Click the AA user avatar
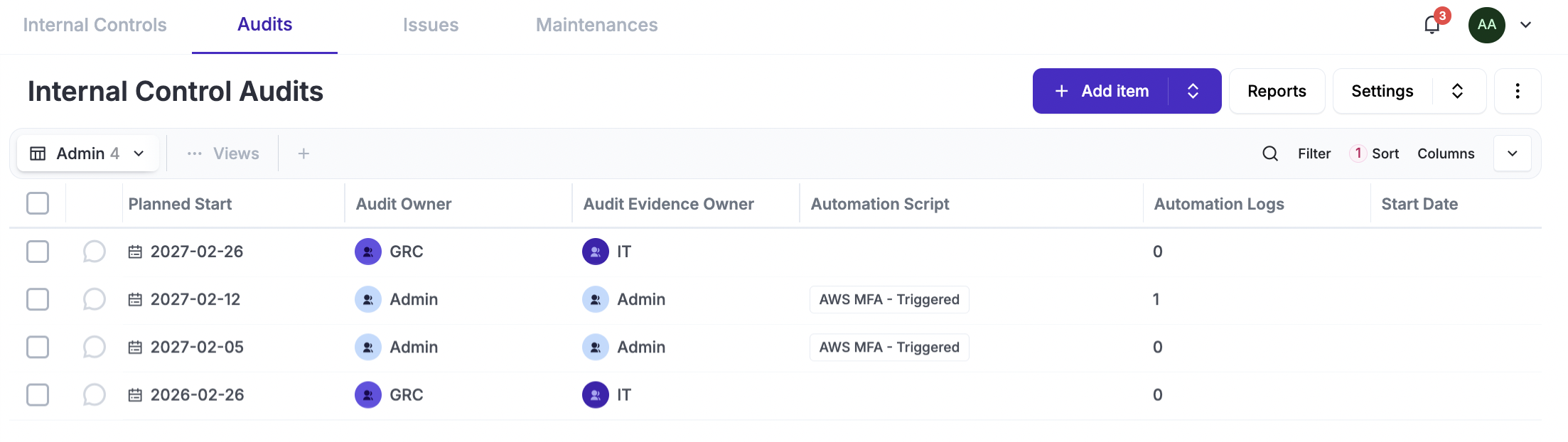 [1486, 25]
